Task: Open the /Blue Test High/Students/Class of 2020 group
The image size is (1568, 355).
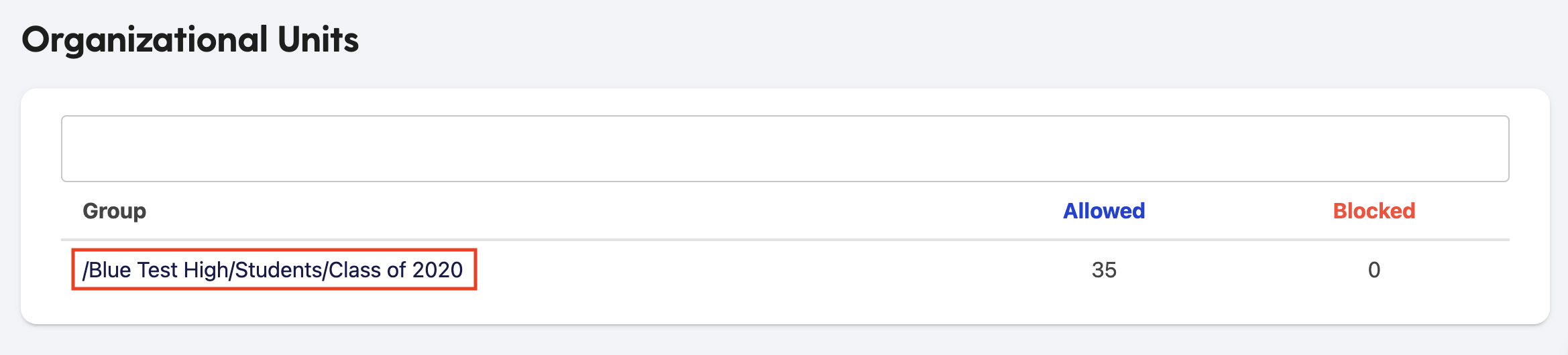Action: coord(273,269)
